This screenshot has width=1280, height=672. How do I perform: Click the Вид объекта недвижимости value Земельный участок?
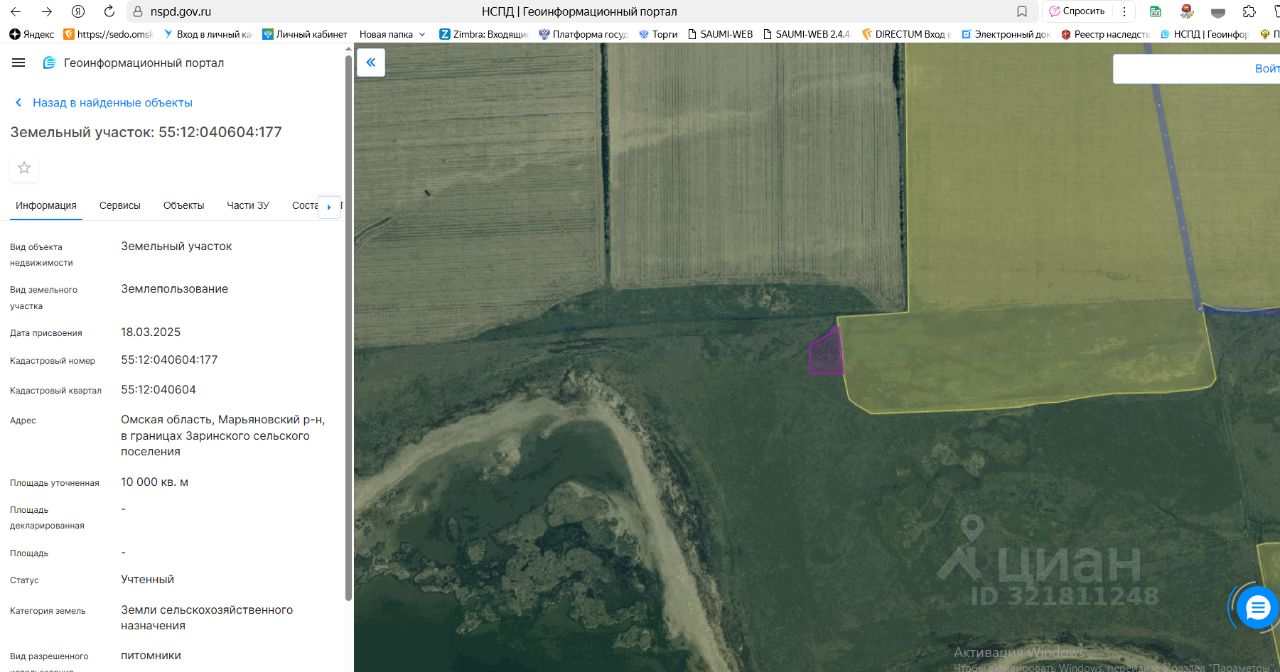coord(176,246)
